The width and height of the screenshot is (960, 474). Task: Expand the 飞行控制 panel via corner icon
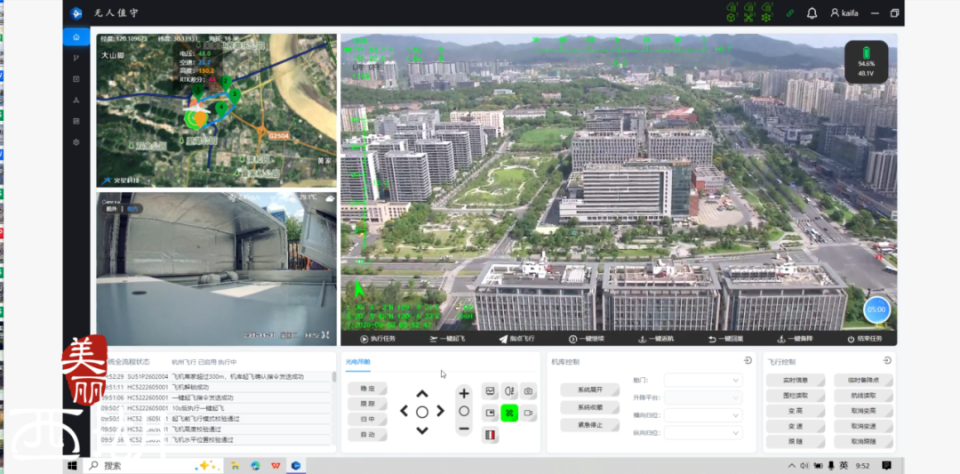887,361
